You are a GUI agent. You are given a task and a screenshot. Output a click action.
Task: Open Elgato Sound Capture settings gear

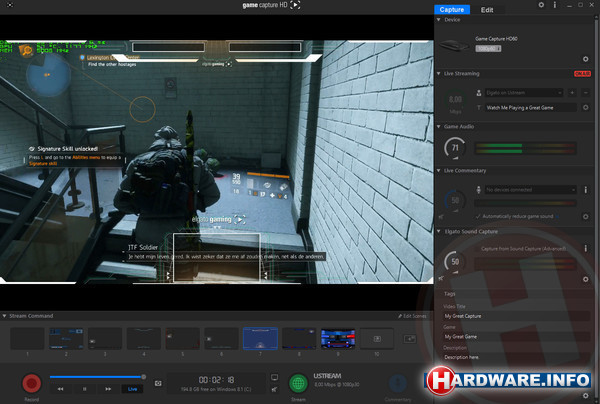(x=585, y=279)
